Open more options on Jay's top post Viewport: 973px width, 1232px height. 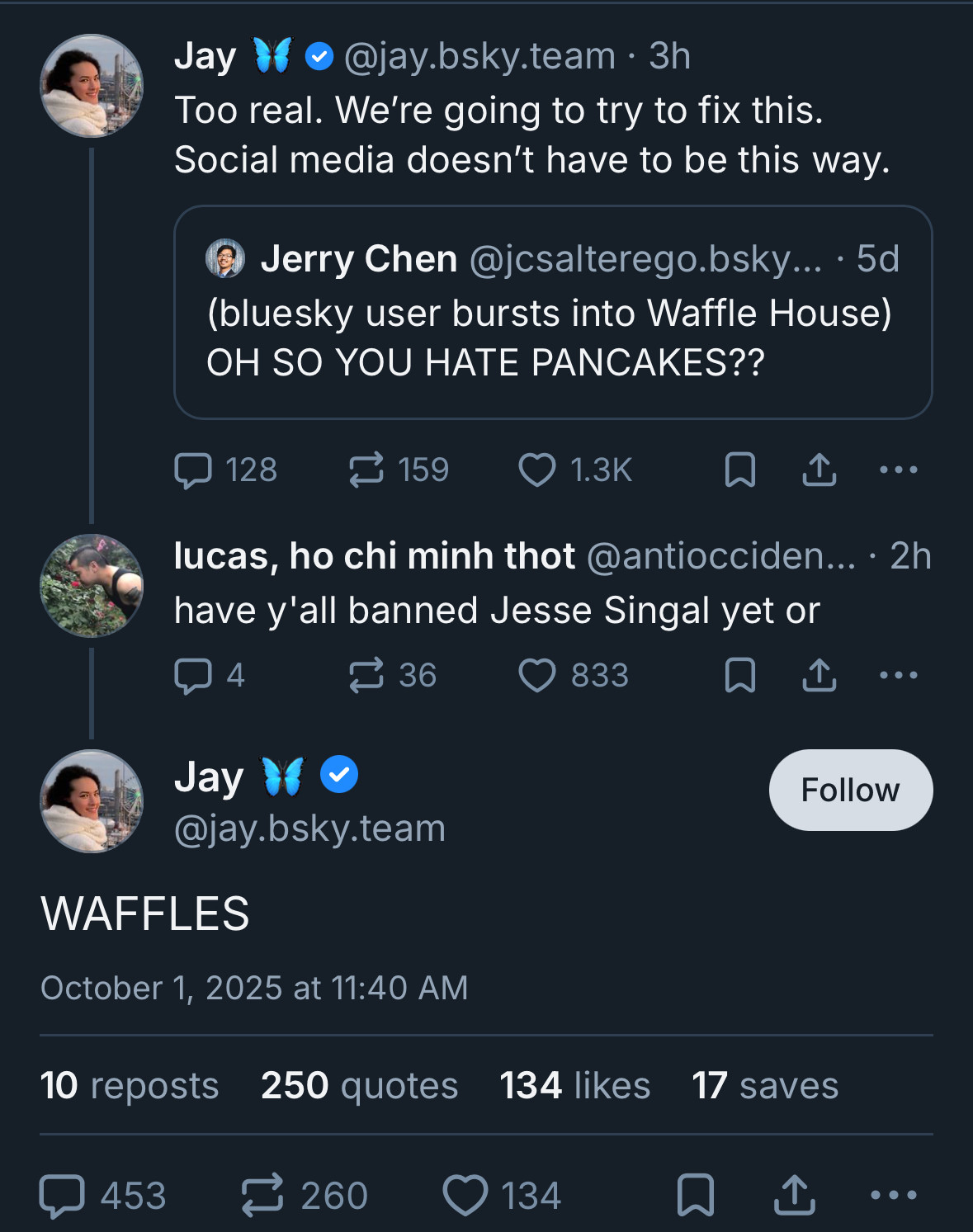pos(898,470)
